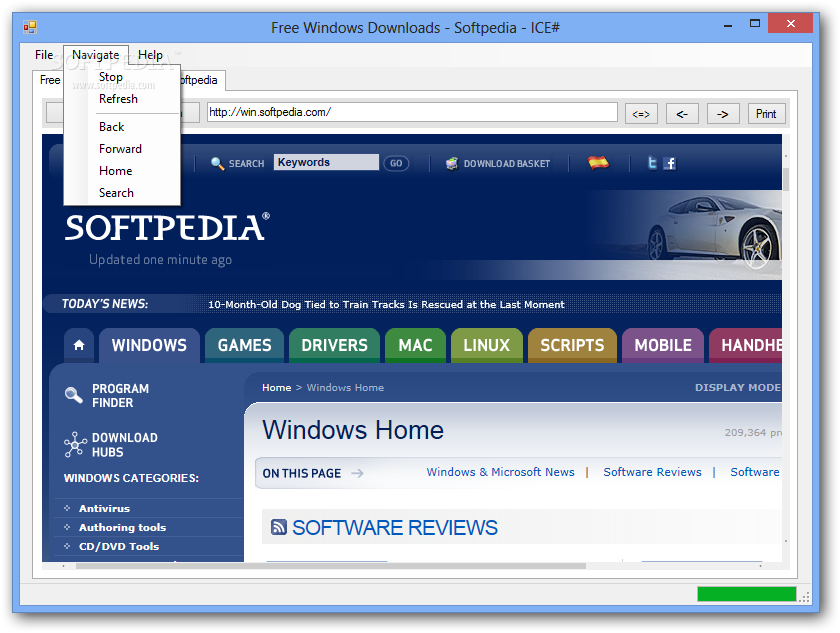
Task: Open the DOWNLOAD HUBS link
Action: [125, 444]
